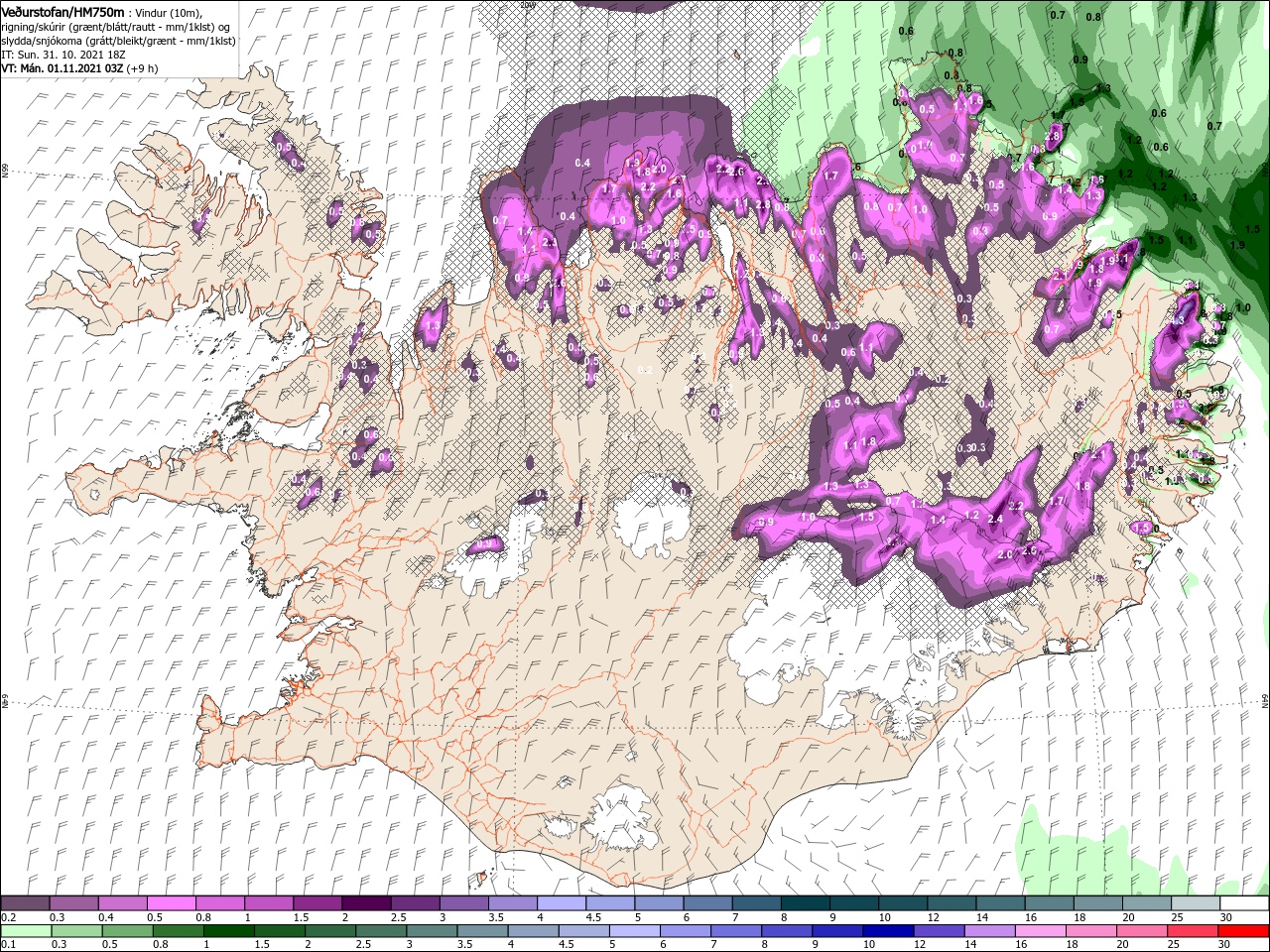Viewport: 1270px width, 952px height.
Task: Click the 'slydda/snjókoma' text in the header box
Action: (x=43, y=41)
